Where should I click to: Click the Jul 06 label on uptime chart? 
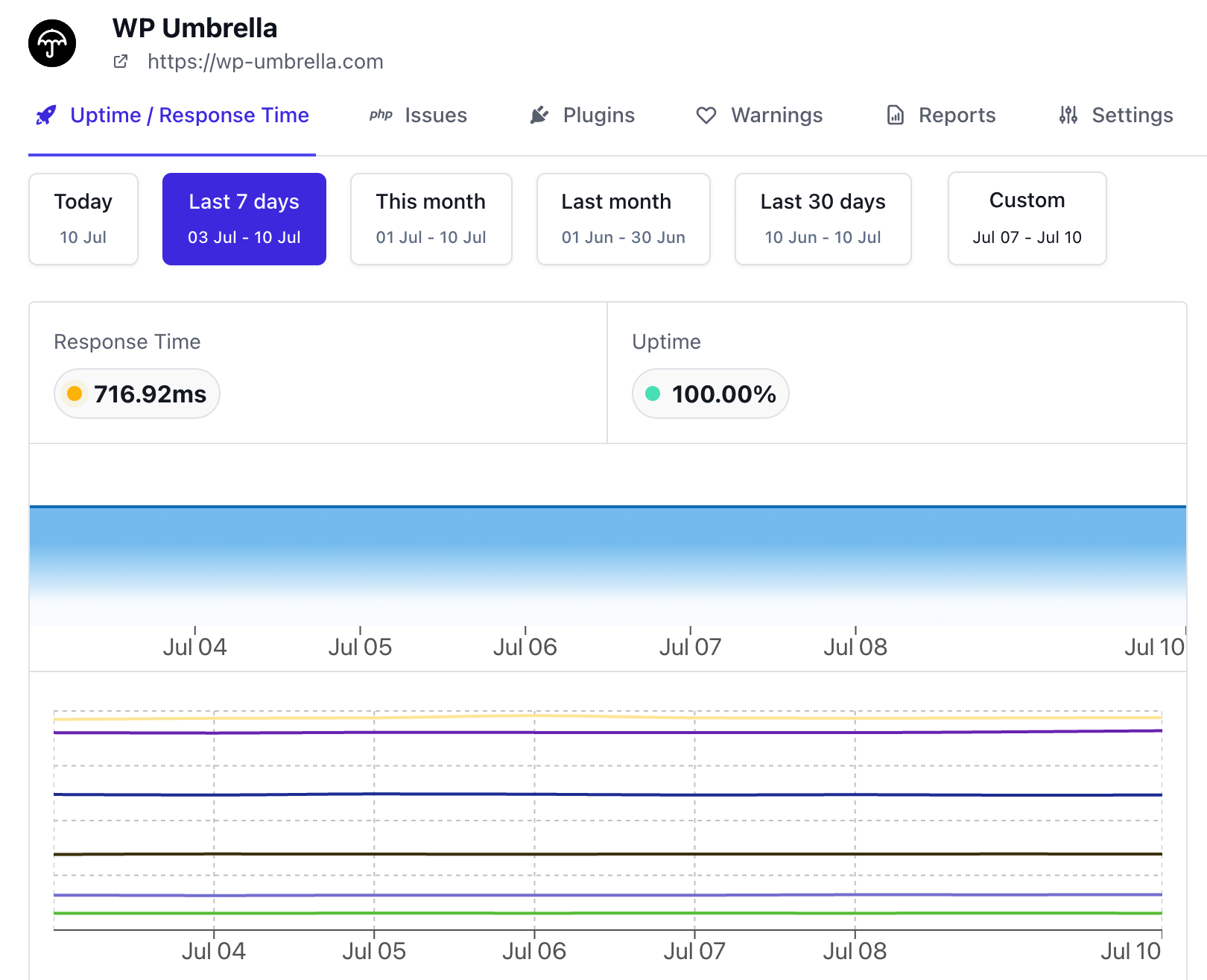pos(525,647)
